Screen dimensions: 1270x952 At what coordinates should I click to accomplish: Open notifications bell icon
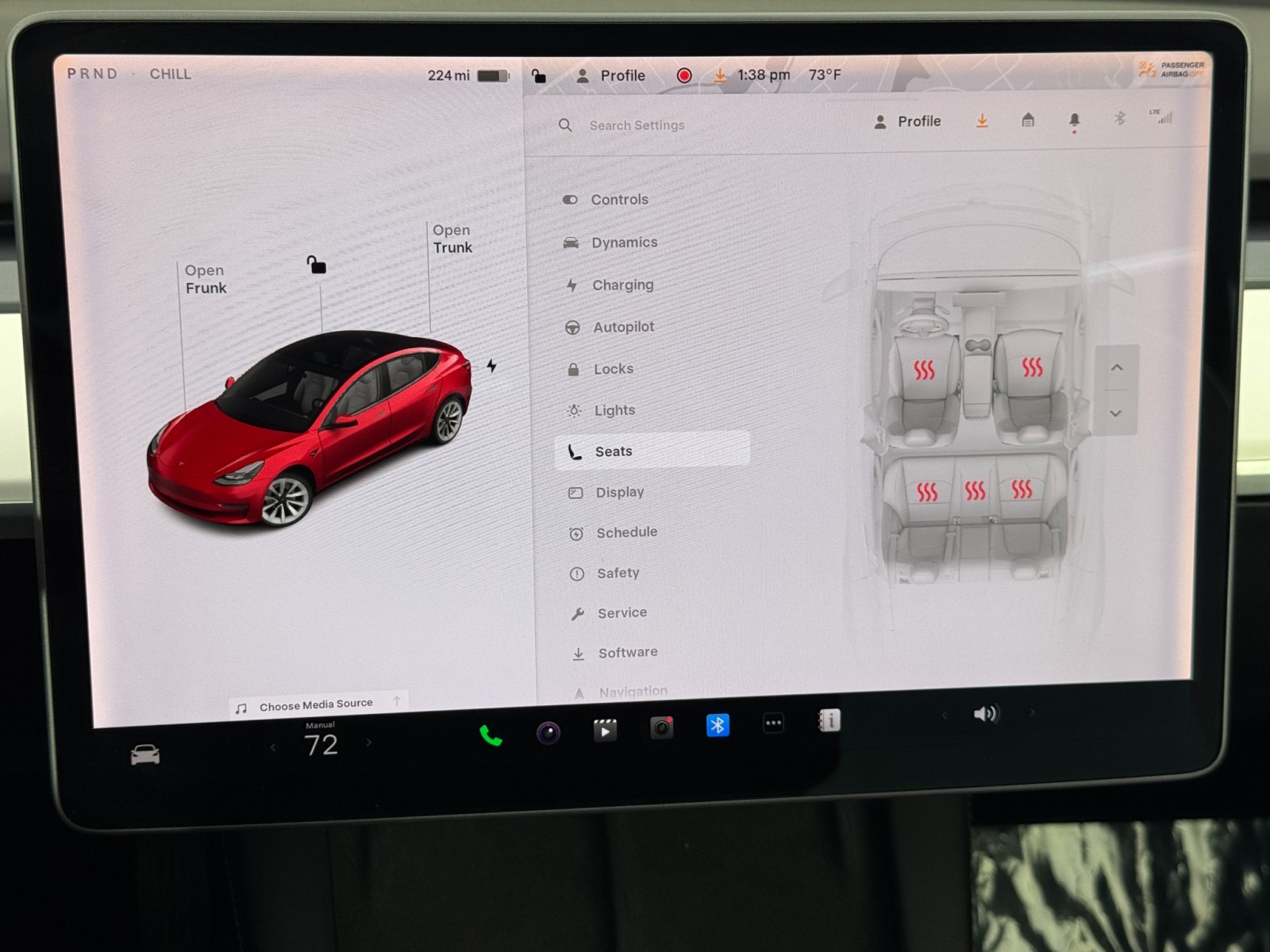(x=1074, y=121)
